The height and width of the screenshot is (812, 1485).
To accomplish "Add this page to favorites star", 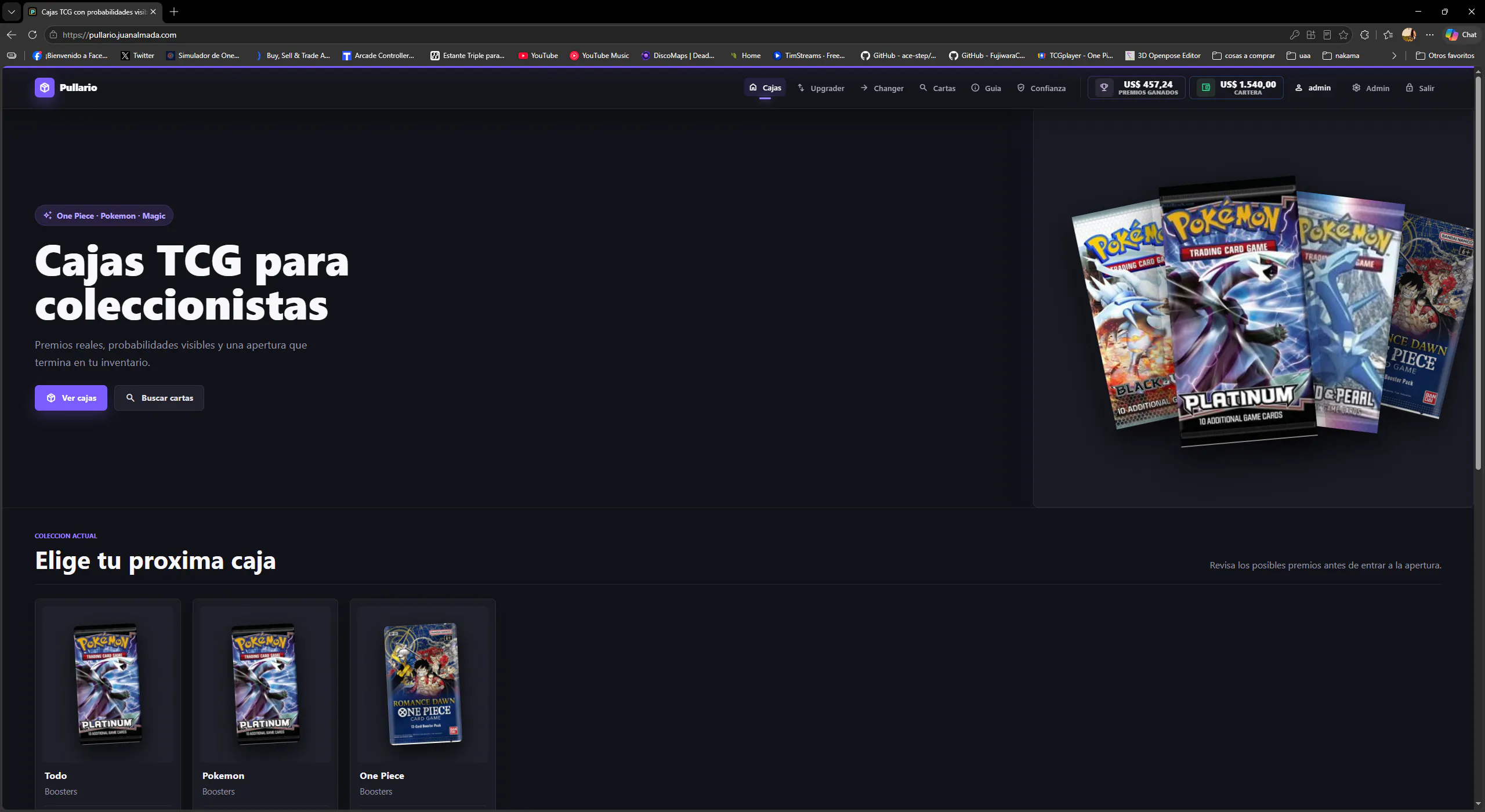I will 1343,35.
